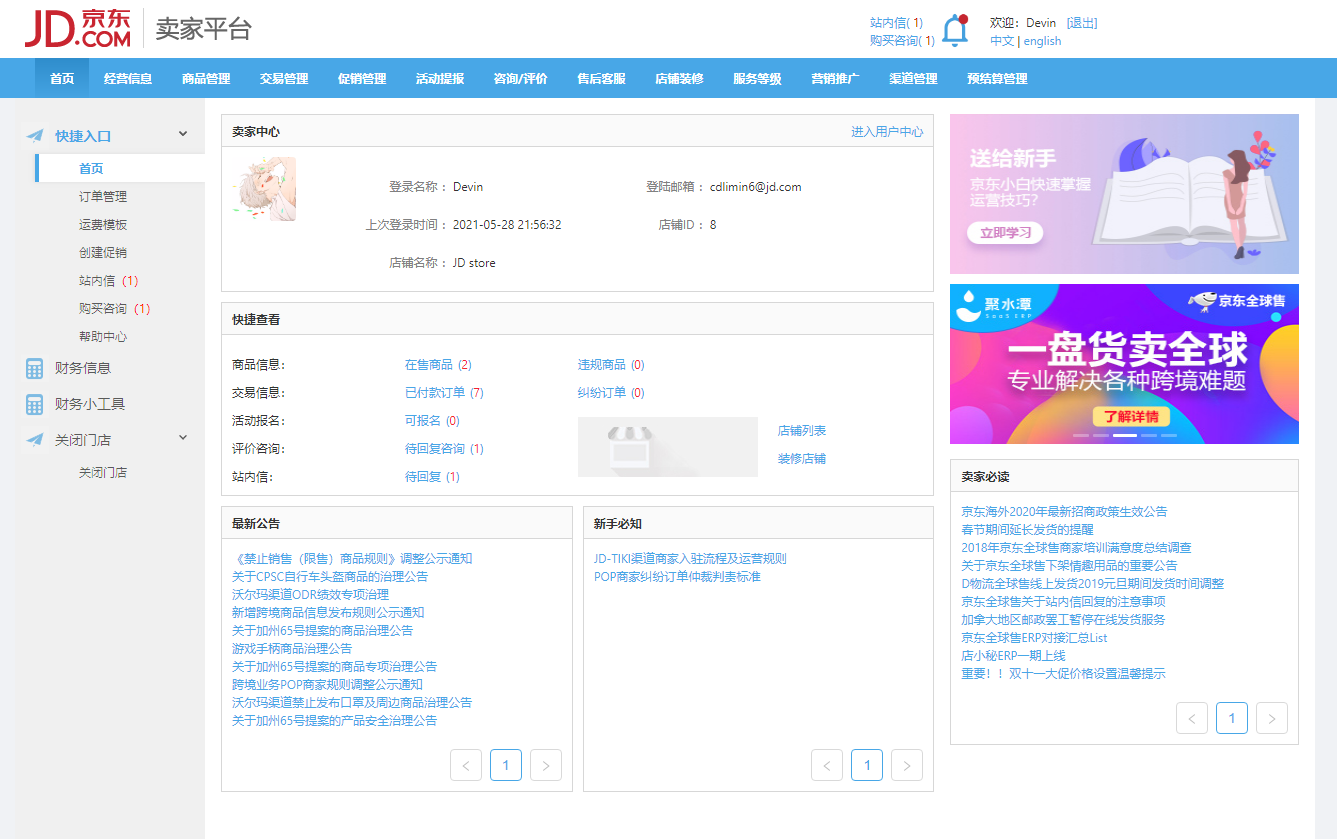The image size is (1337, 839).
Task: Click the 装修店铺 link
Action: point(802,458)
